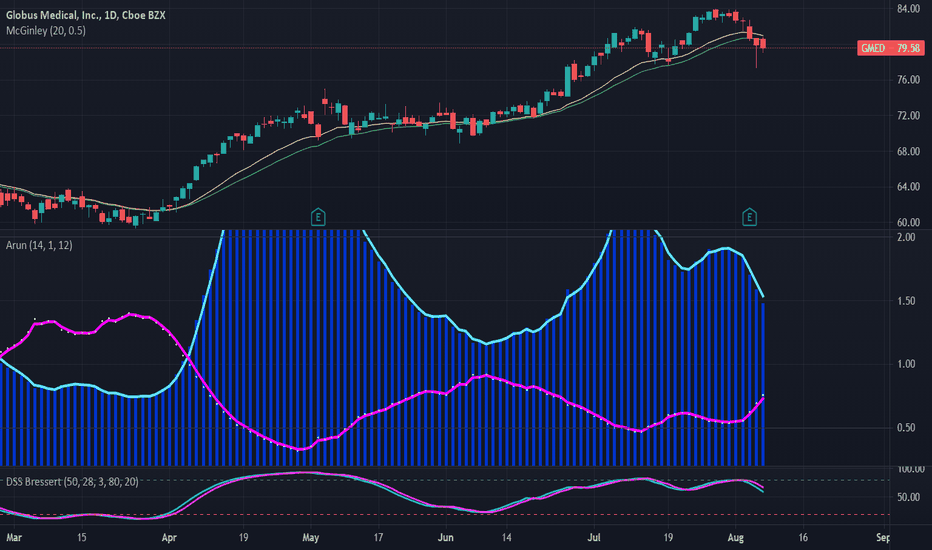Click the 15 date after Mar
The height and width of the screenshot is (550, 932).
tap(81, 538)
